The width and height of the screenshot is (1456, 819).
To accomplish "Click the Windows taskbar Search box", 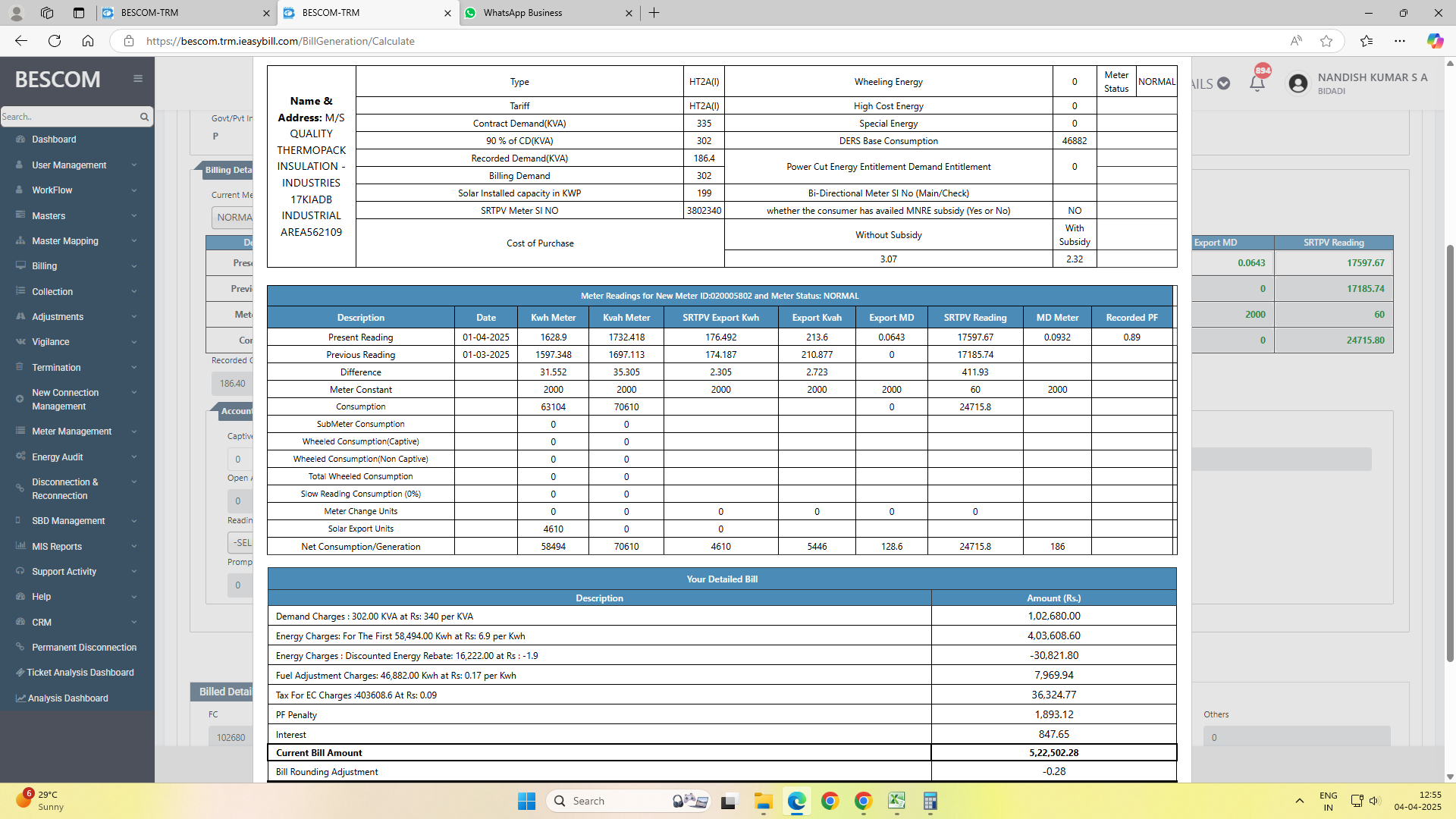I will [628, 801].
